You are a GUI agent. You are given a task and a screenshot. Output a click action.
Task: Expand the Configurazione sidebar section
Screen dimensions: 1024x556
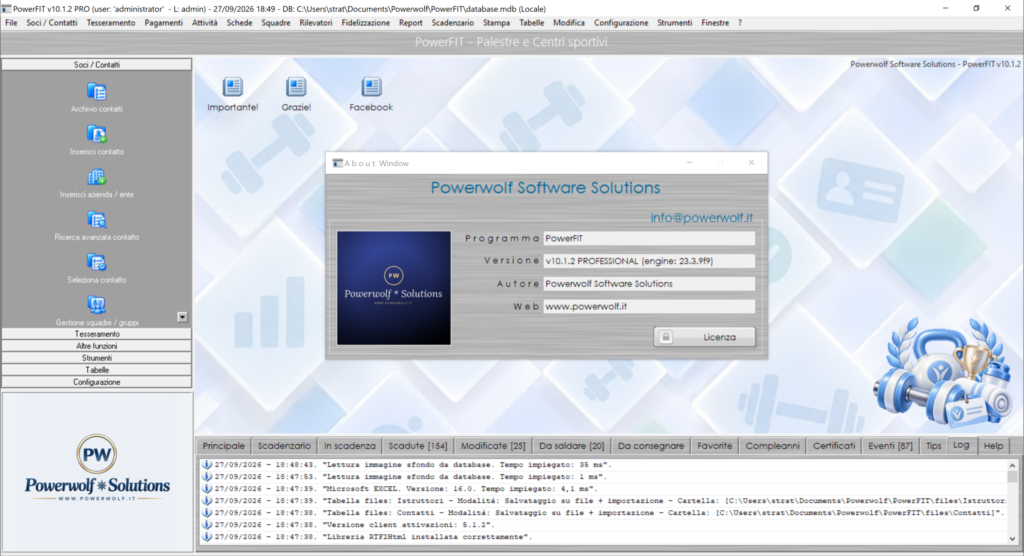(97, 382)
